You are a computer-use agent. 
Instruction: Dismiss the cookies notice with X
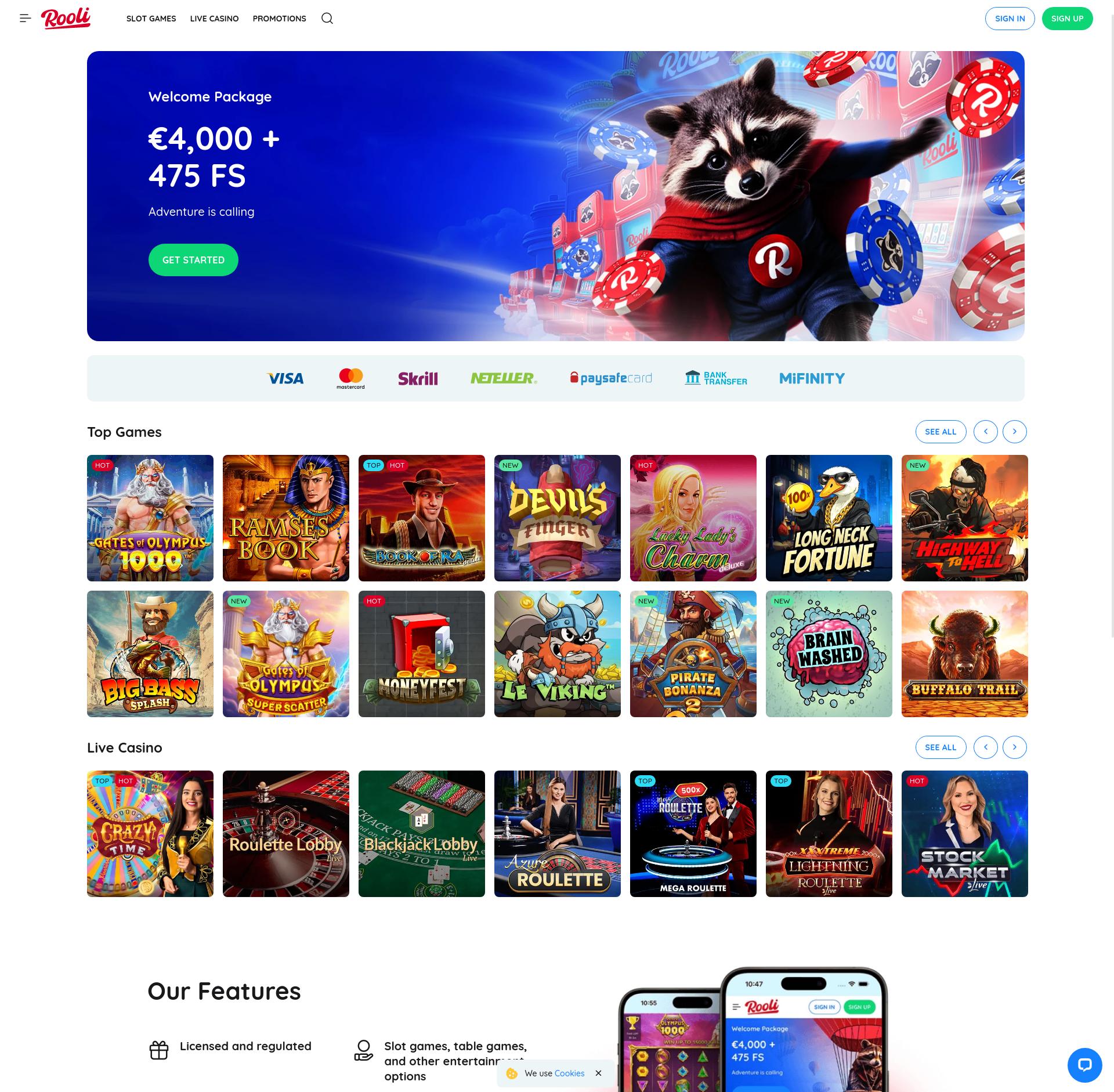[x=598, y=1073]
